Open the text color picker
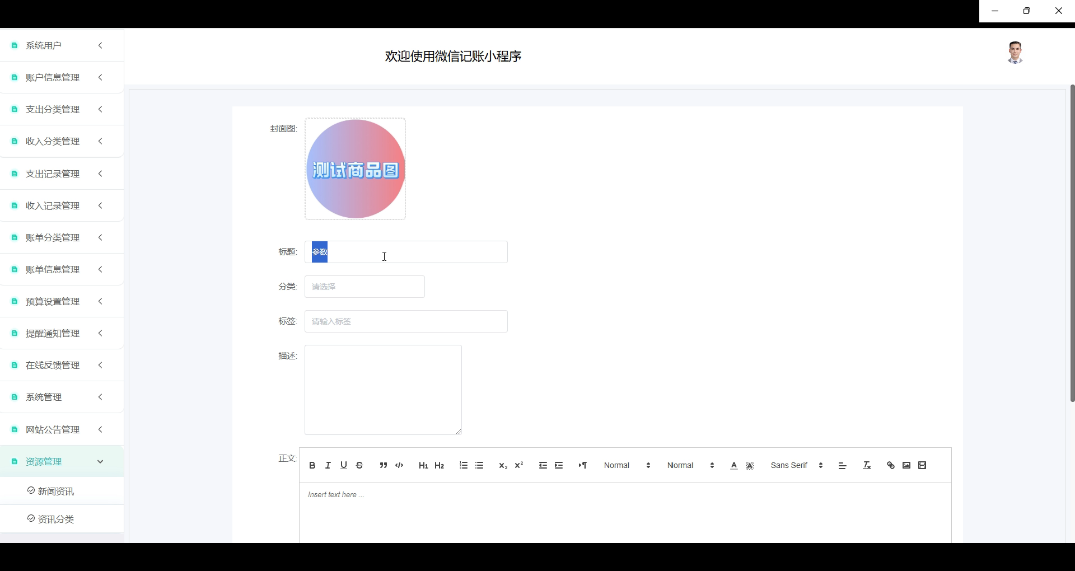This screenshot has width=1075, height=571. pos(734,465)
